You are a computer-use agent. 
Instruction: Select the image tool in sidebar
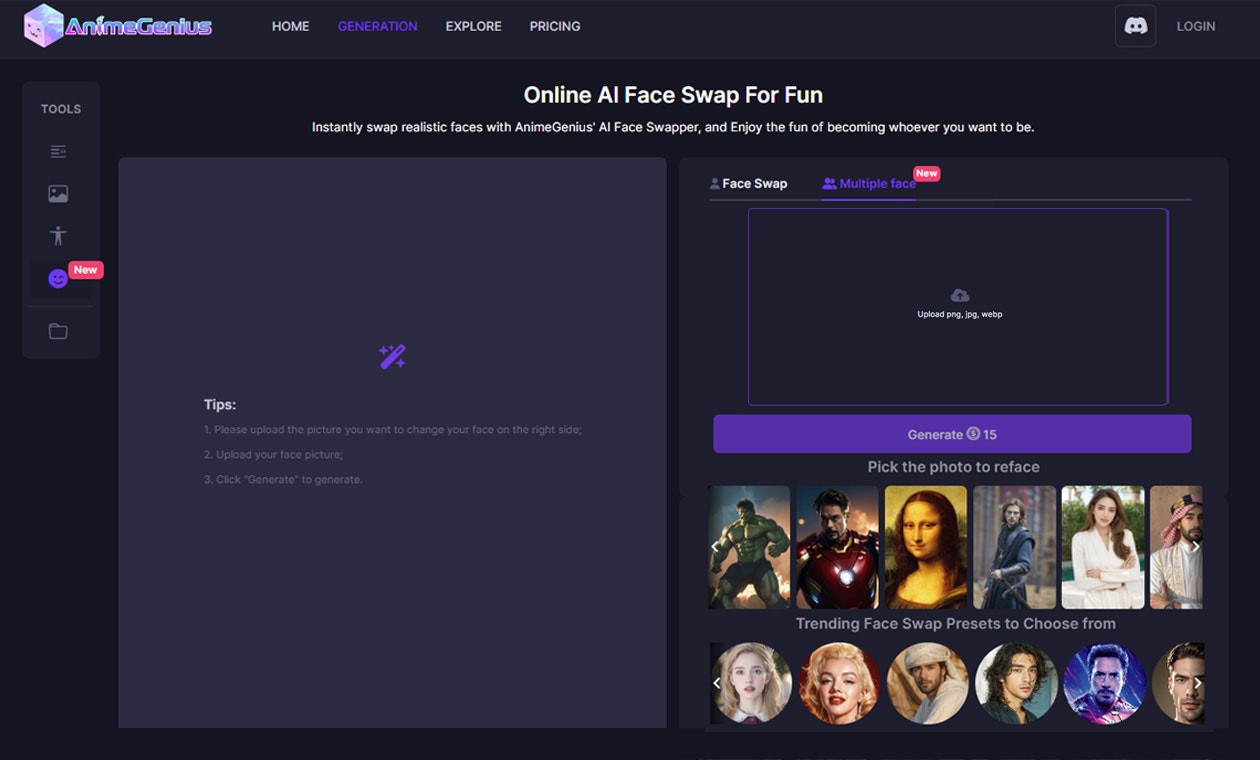click(58, 194)
